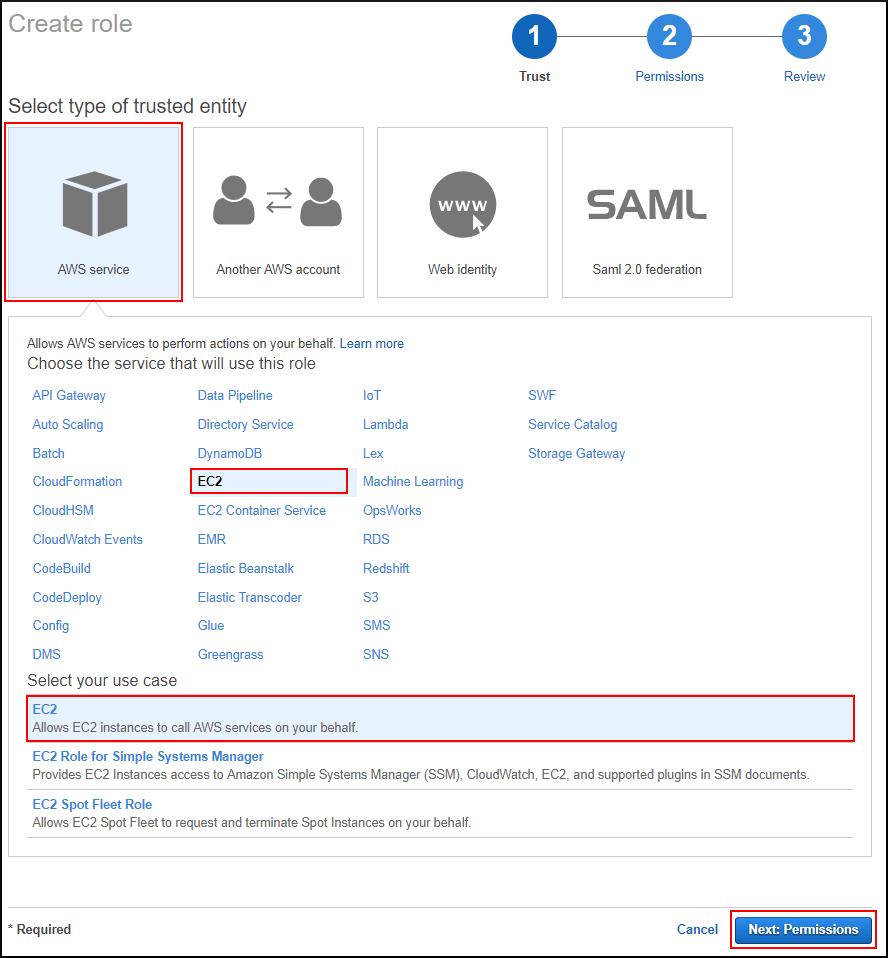The height and width of the screenshot is (958, 888).
Task: Choose API Gateway service
Action: click(69, 395)
